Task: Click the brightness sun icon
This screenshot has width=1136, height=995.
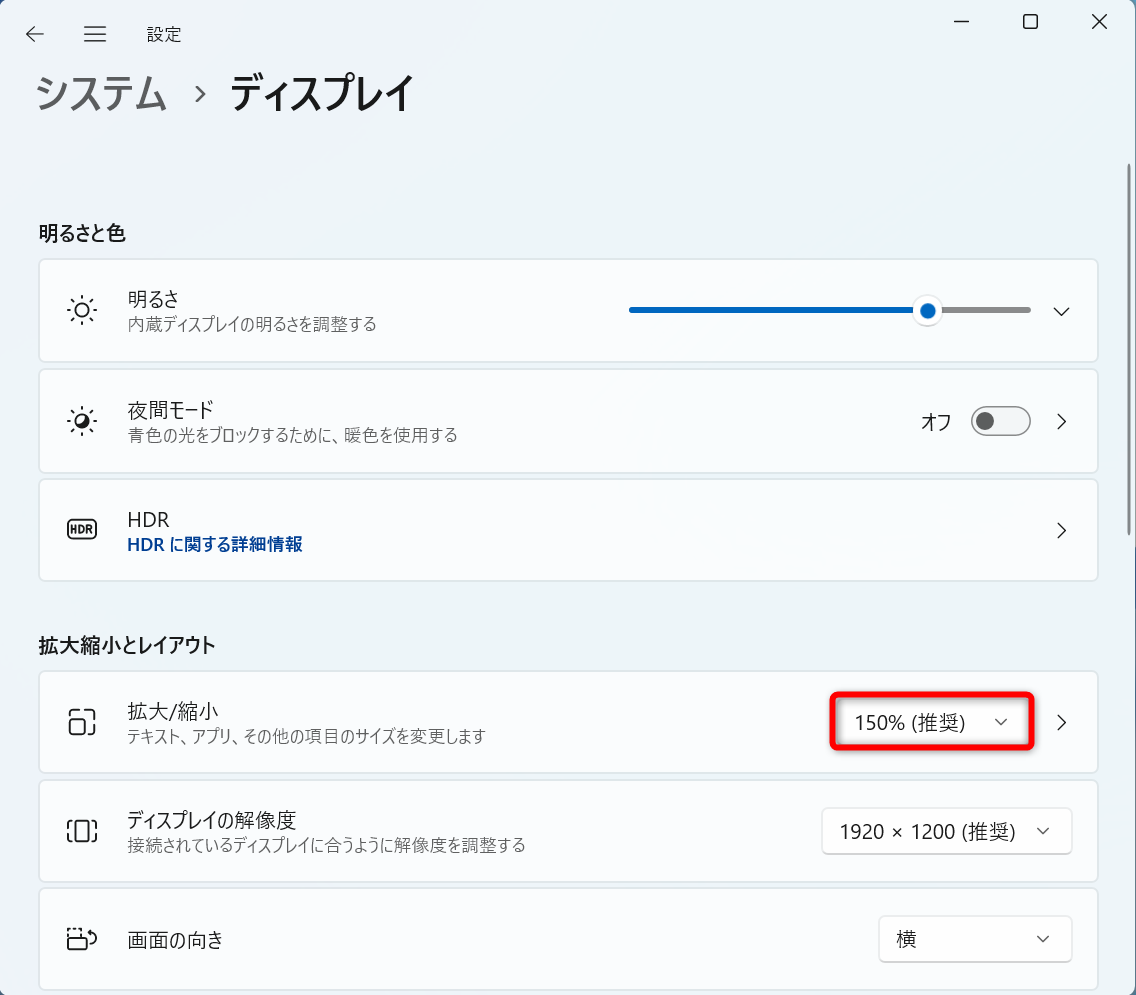Action: [82, 310]
